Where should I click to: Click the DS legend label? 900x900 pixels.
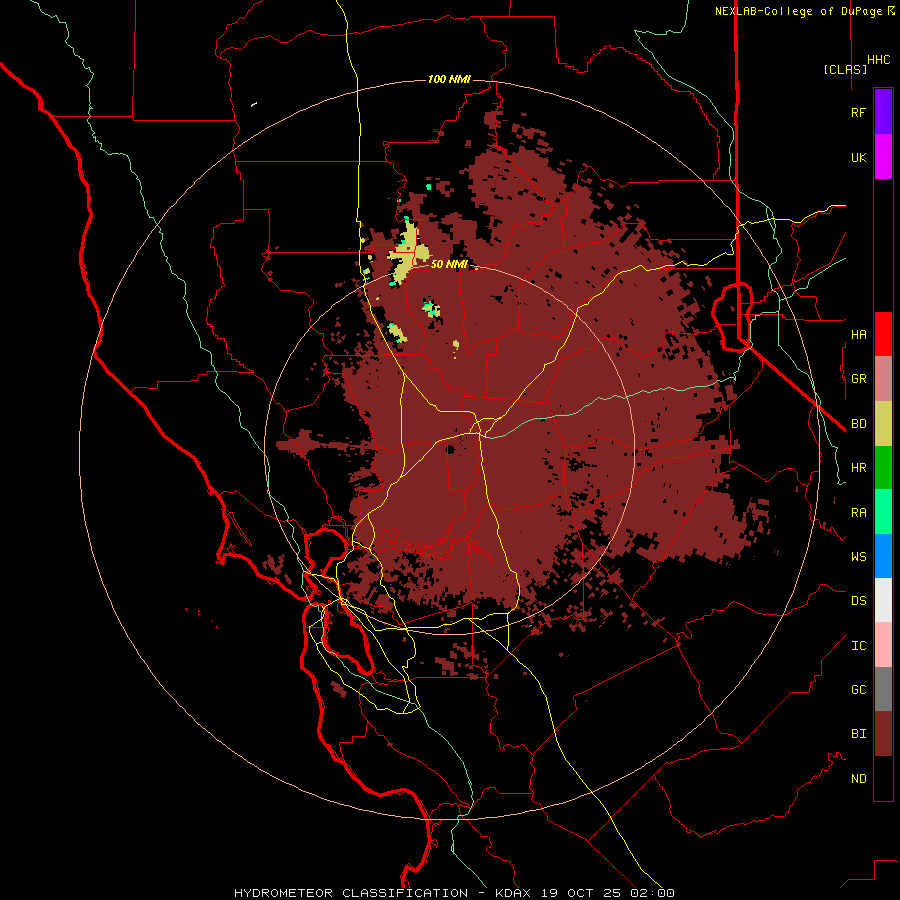point(859,601)
